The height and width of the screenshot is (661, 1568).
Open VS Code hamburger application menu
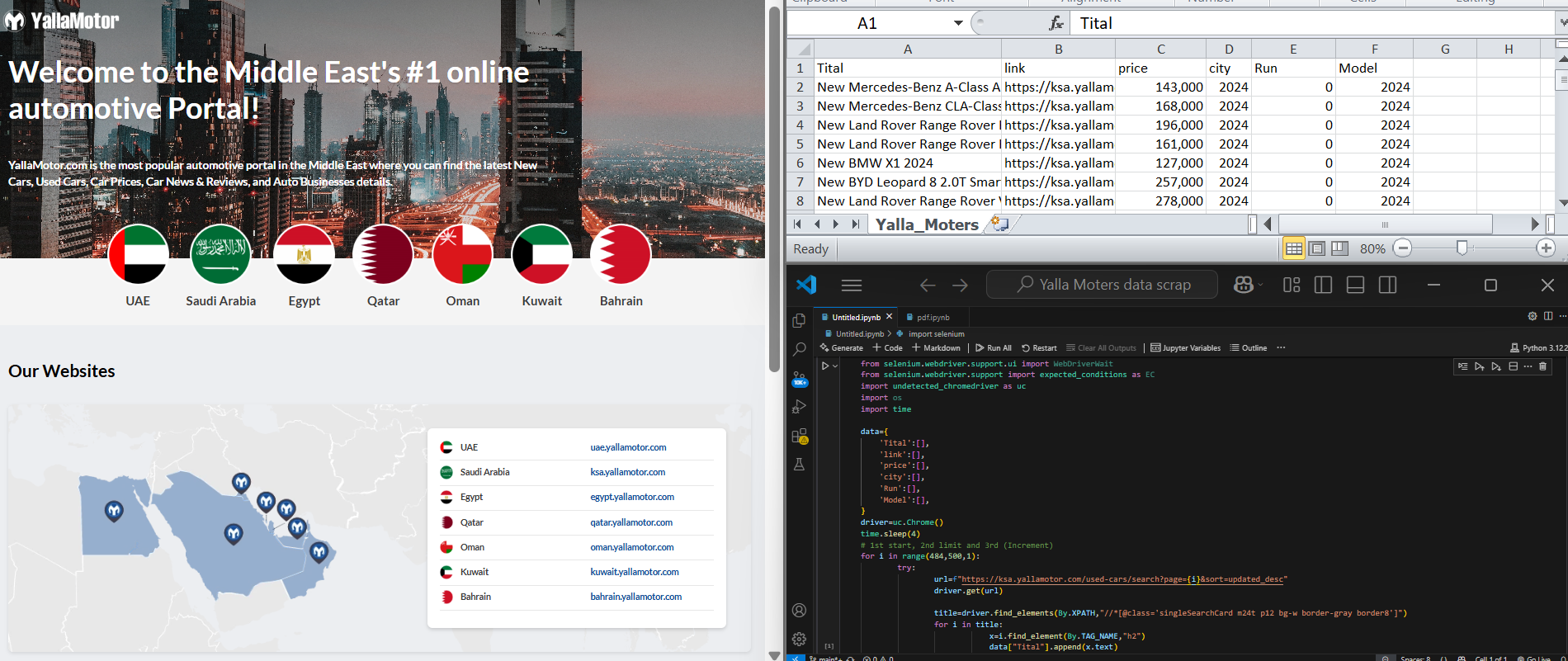click(x=852, y=285)
